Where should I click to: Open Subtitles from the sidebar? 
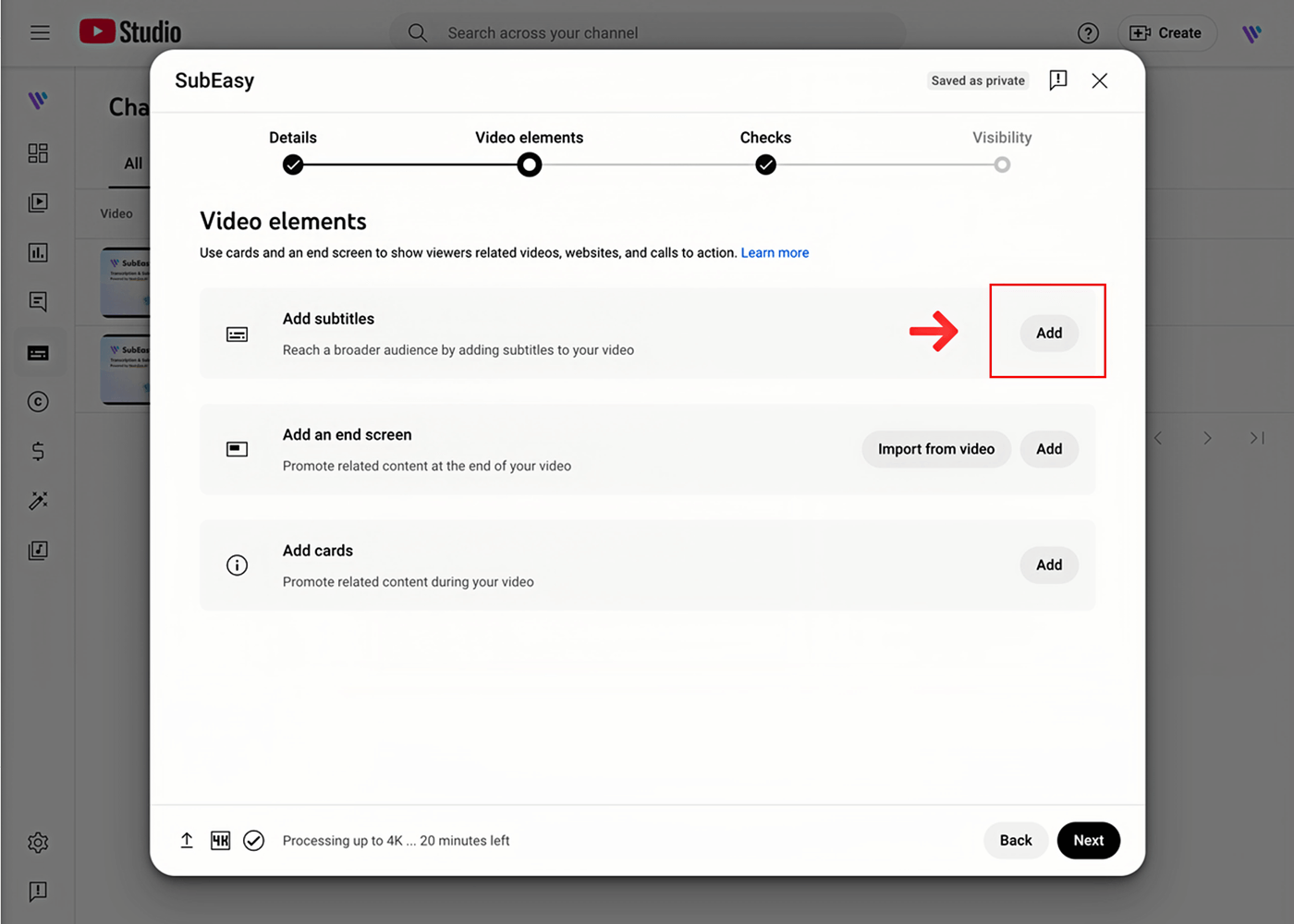38,353
